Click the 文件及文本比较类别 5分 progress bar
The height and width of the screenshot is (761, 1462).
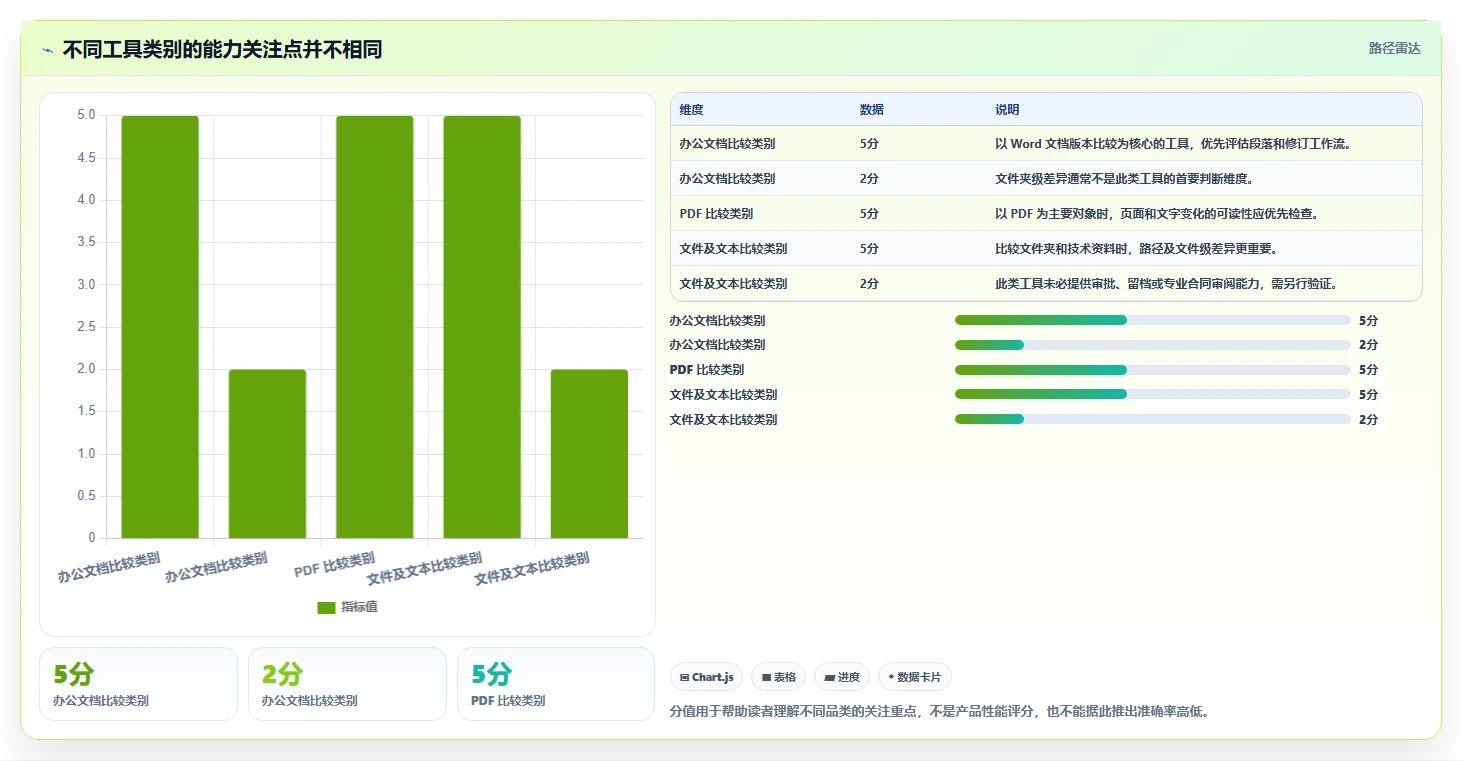pos(1153,394)
